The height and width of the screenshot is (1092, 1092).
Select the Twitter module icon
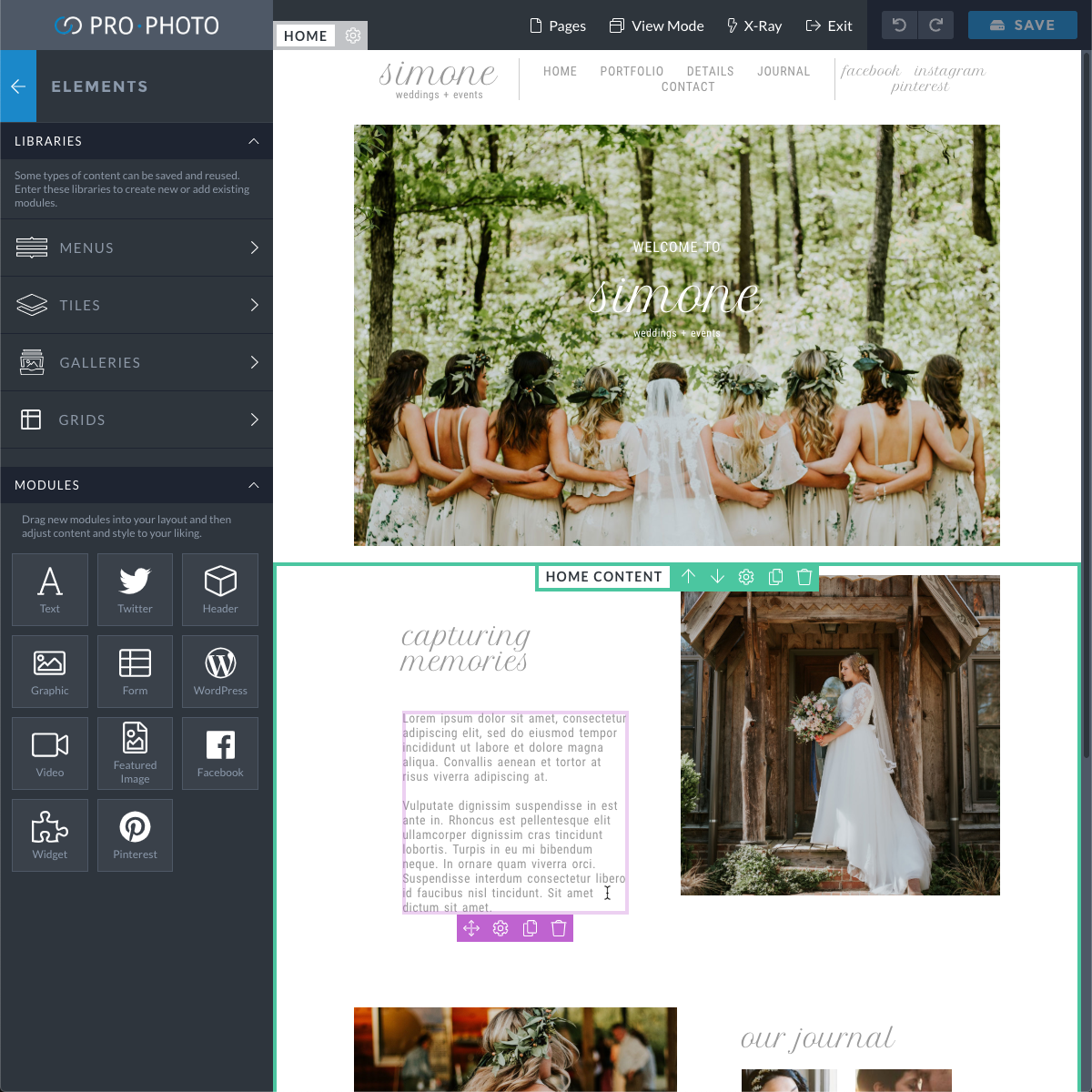point(135,589)
